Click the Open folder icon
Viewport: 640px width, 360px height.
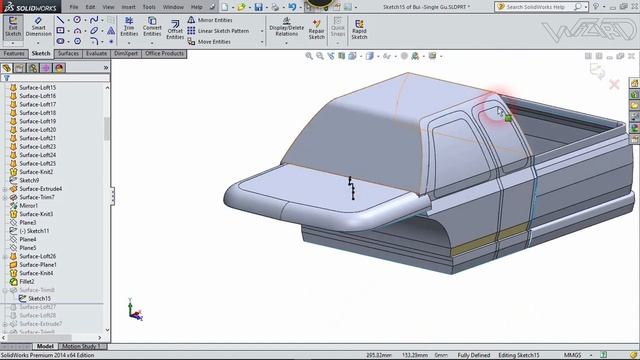[242, 7]
